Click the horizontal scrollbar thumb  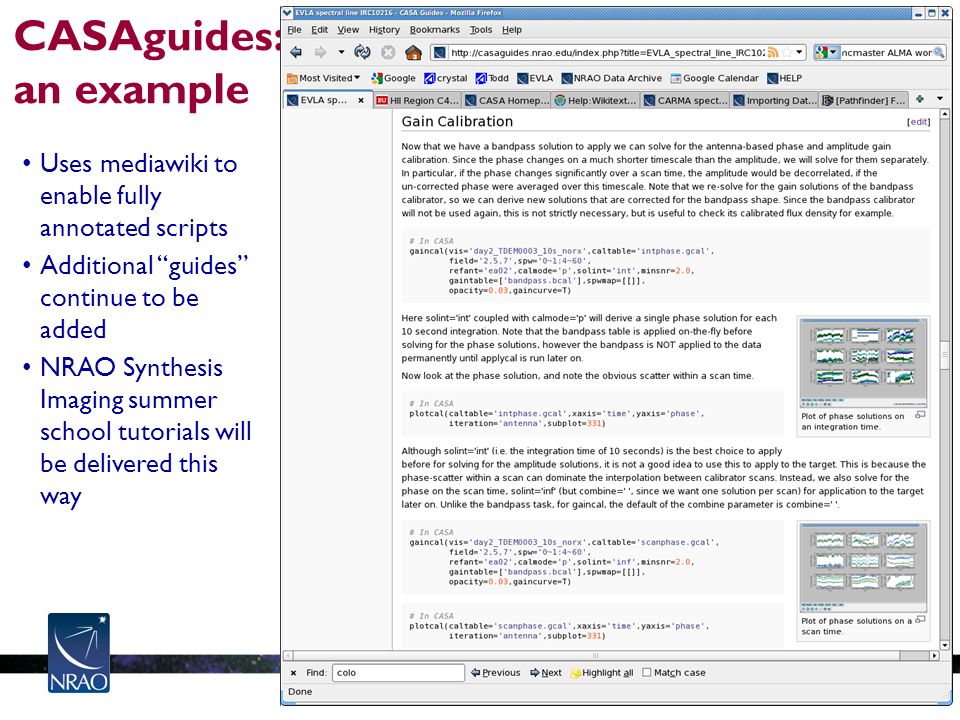pyautogui.click(x=597, y=655)
